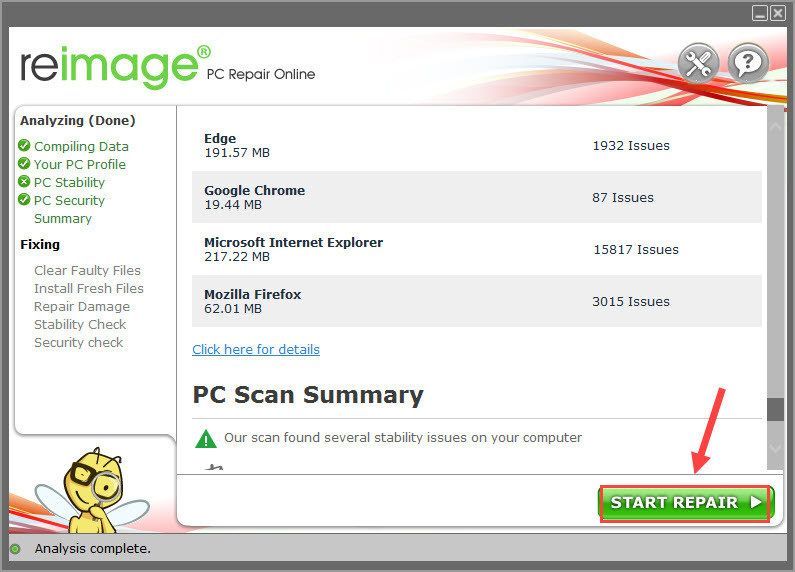Close the Reimage window
Image resolution: width=795 pixels, height=572 pixels.
point(778,13)
